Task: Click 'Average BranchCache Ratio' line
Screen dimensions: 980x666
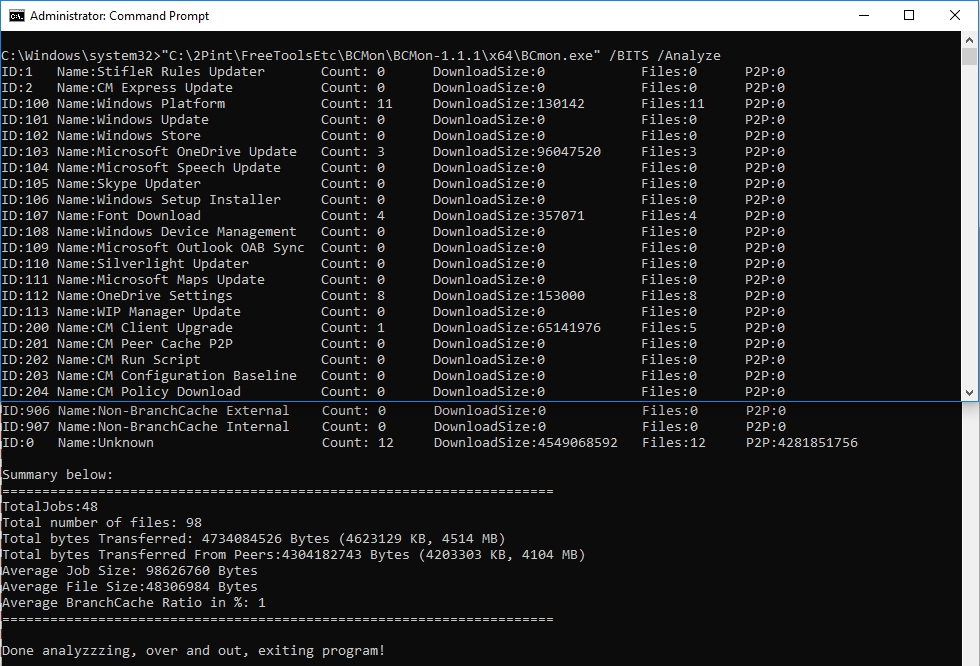Action: coord(133,603)
